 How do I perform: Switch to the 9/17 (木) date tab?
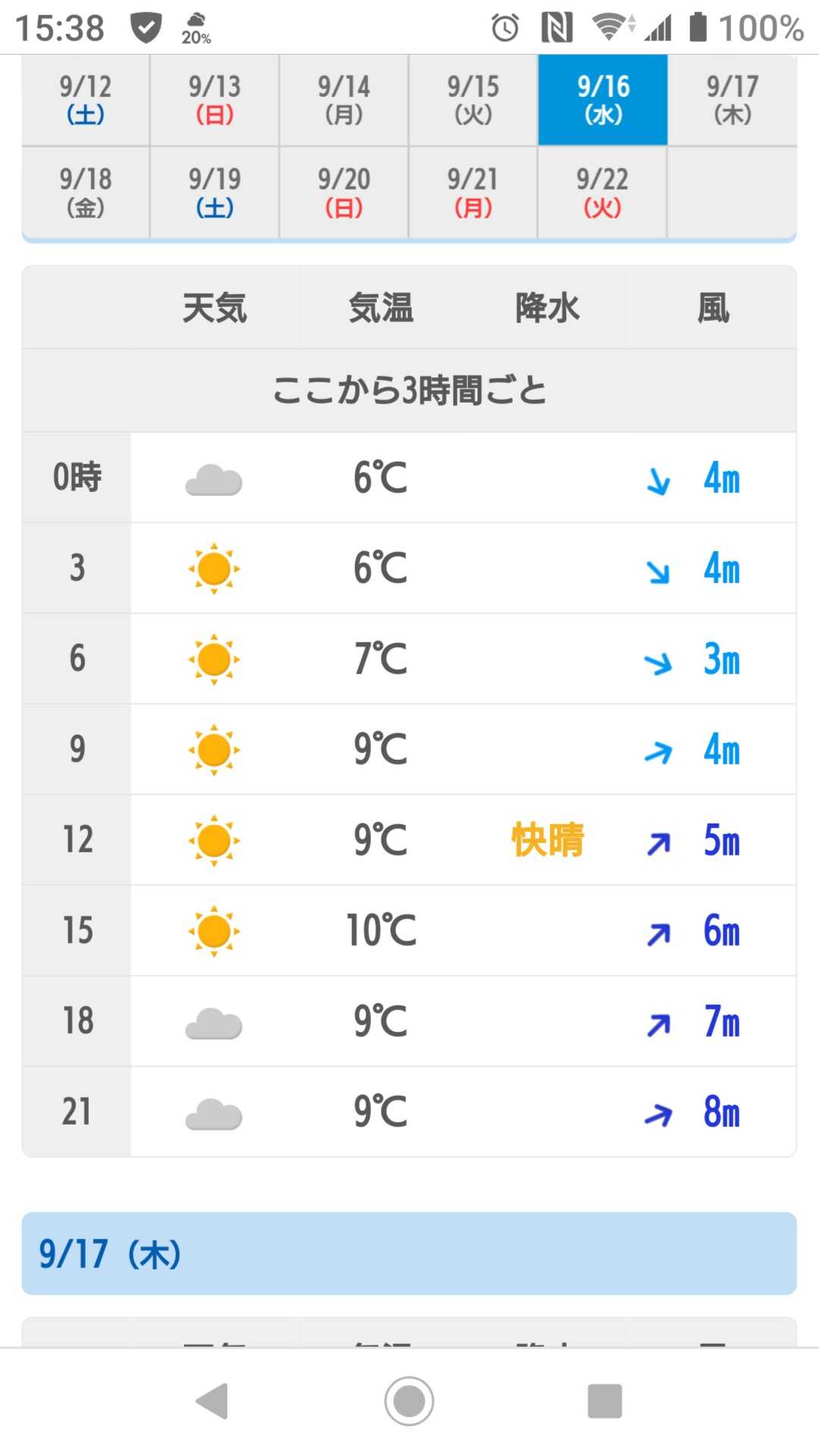pos(732,99)
